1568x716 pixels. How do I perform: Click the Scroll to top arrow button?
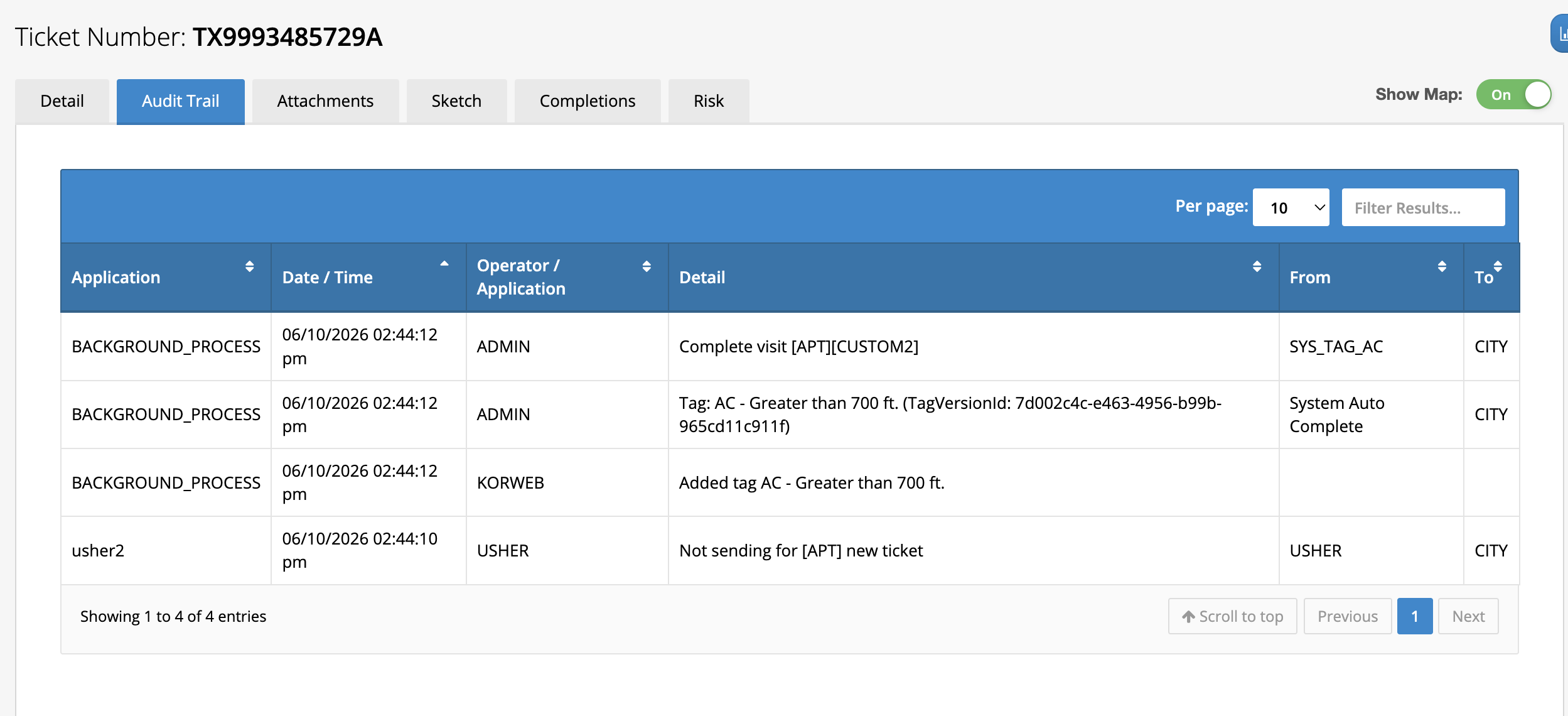1232,616
